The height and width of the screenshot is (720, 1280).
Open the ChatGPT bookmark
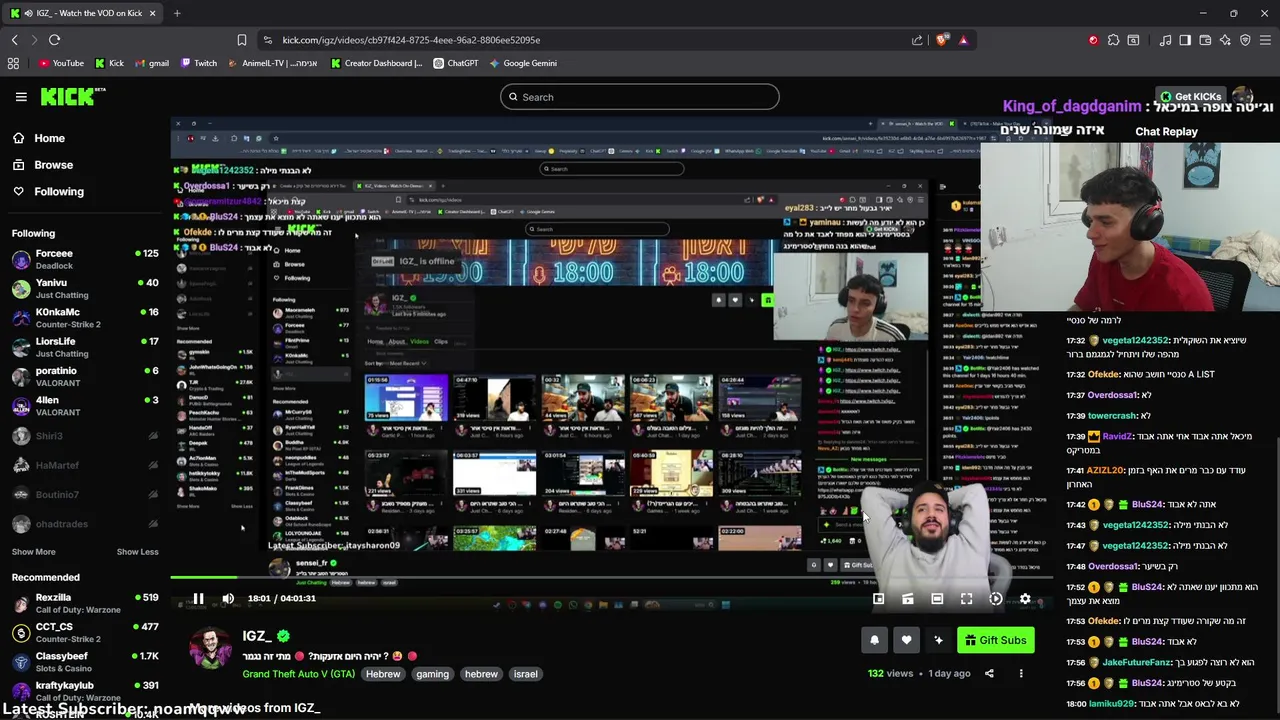pos(456,63)
